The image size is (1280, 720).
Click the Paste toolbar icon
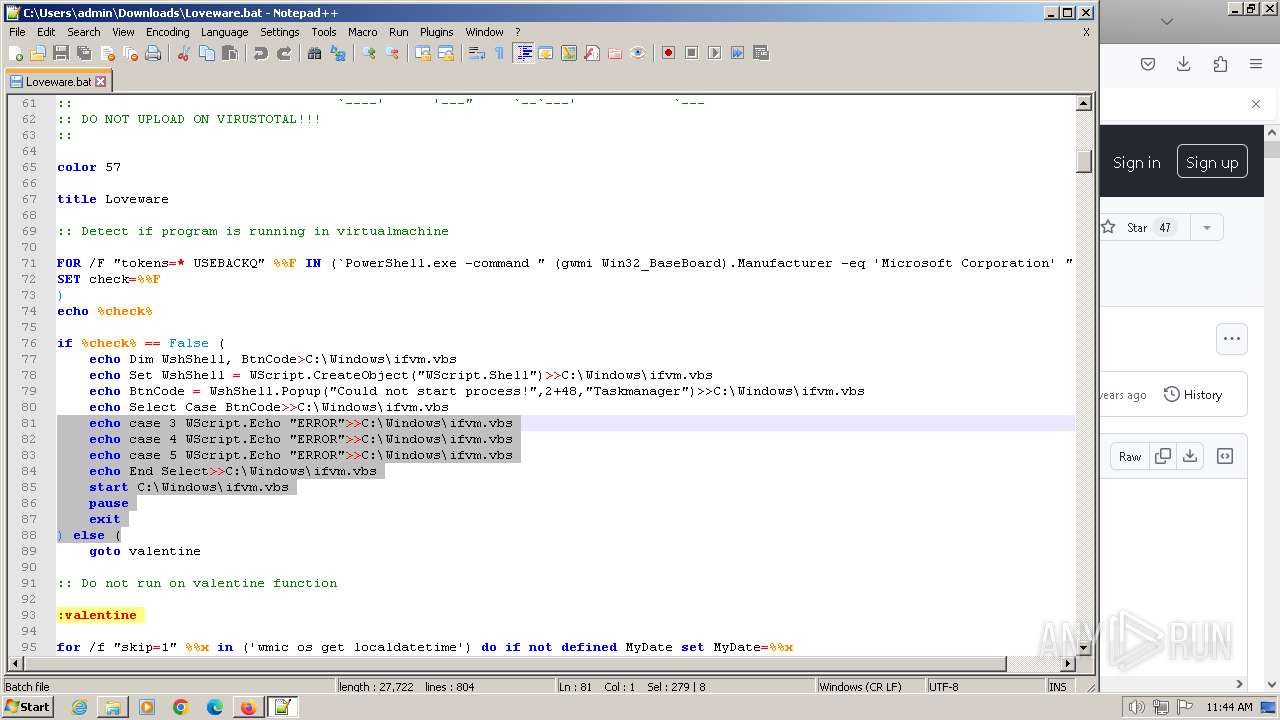click(230, 53)
